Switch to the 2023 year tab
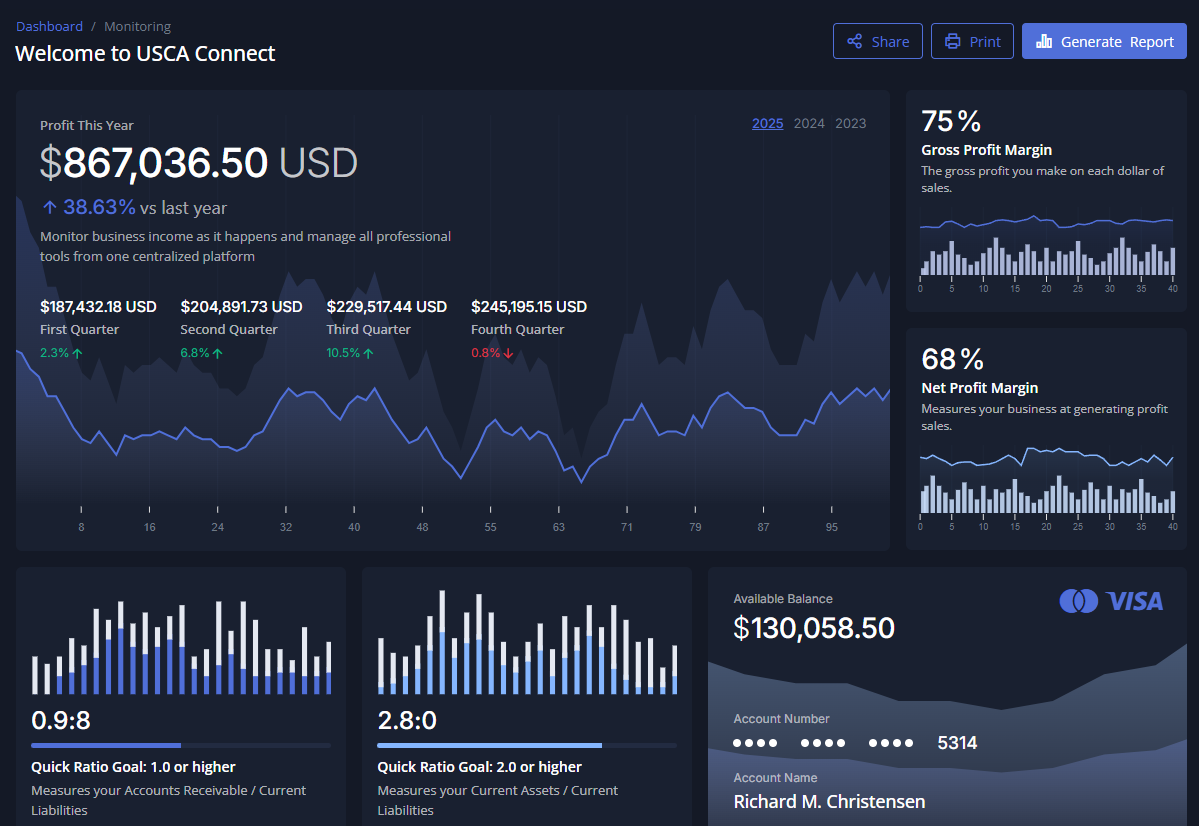Image resolution: width=1199 pixels, height=826 pixels. pyautogui.click(x=850, y=123)
